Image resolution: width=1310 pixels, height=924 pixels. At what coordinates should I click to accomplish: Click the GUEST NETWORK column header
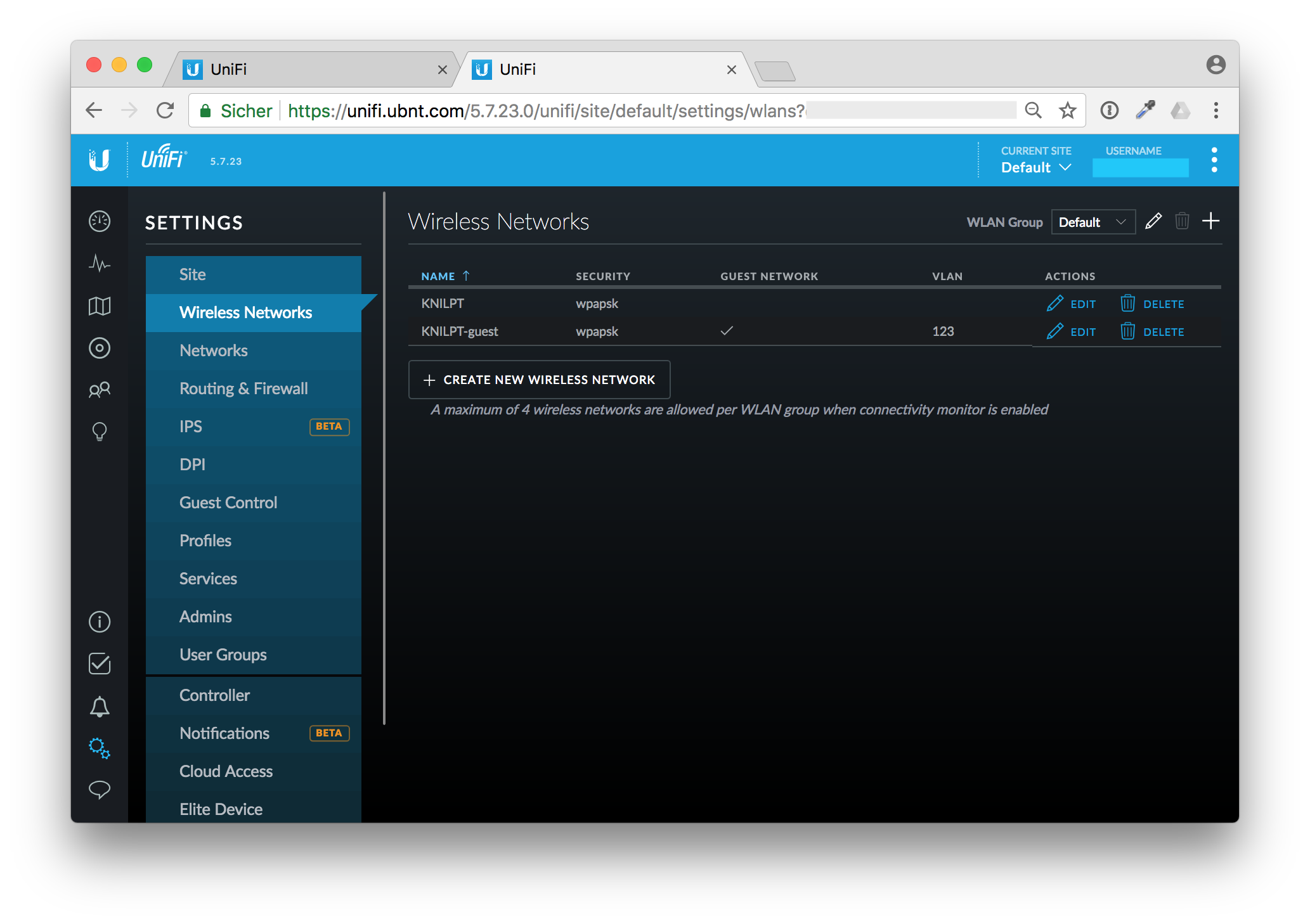(769, 276)
